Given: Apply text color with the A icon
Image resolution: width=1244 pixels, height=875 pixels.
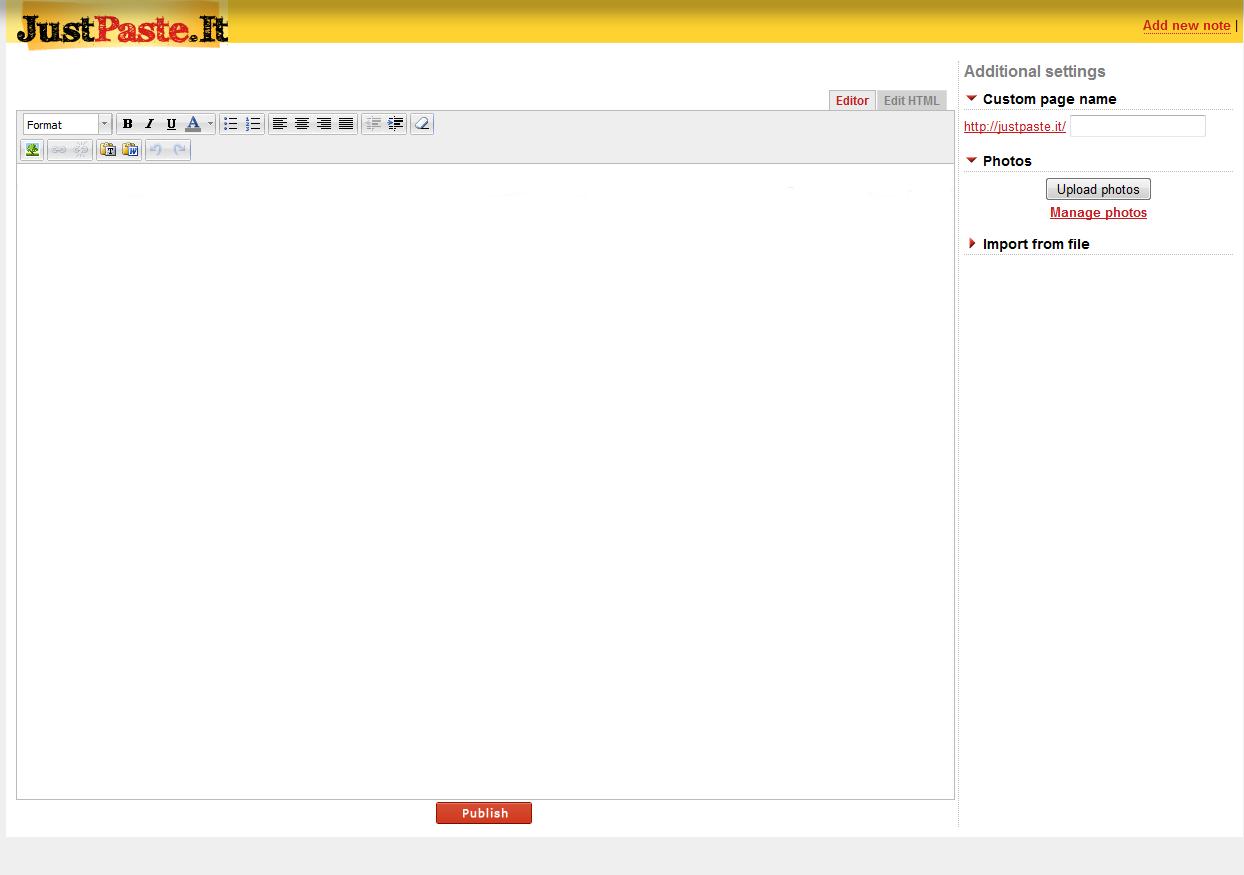Looking at the screenshot, I should pos(193,123).
